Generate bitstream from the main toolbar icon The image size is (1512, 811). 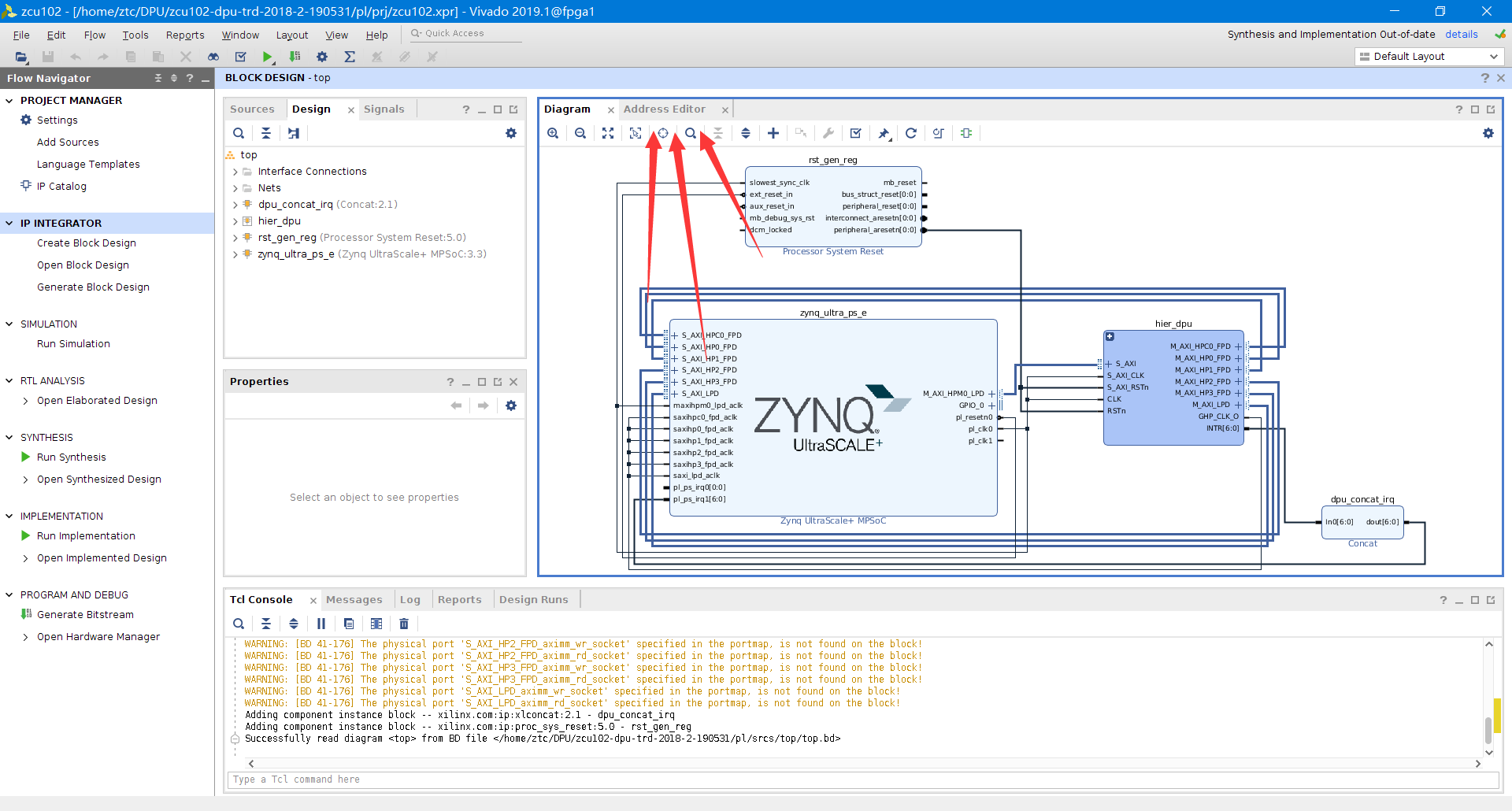pyautogui.click(x=295, y=57)
